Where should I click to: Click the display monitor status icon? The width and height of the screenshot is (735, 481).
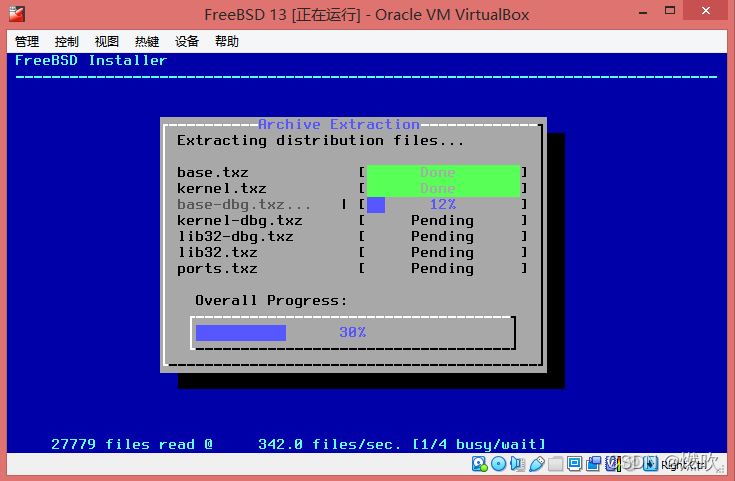[x=574, y=464]
